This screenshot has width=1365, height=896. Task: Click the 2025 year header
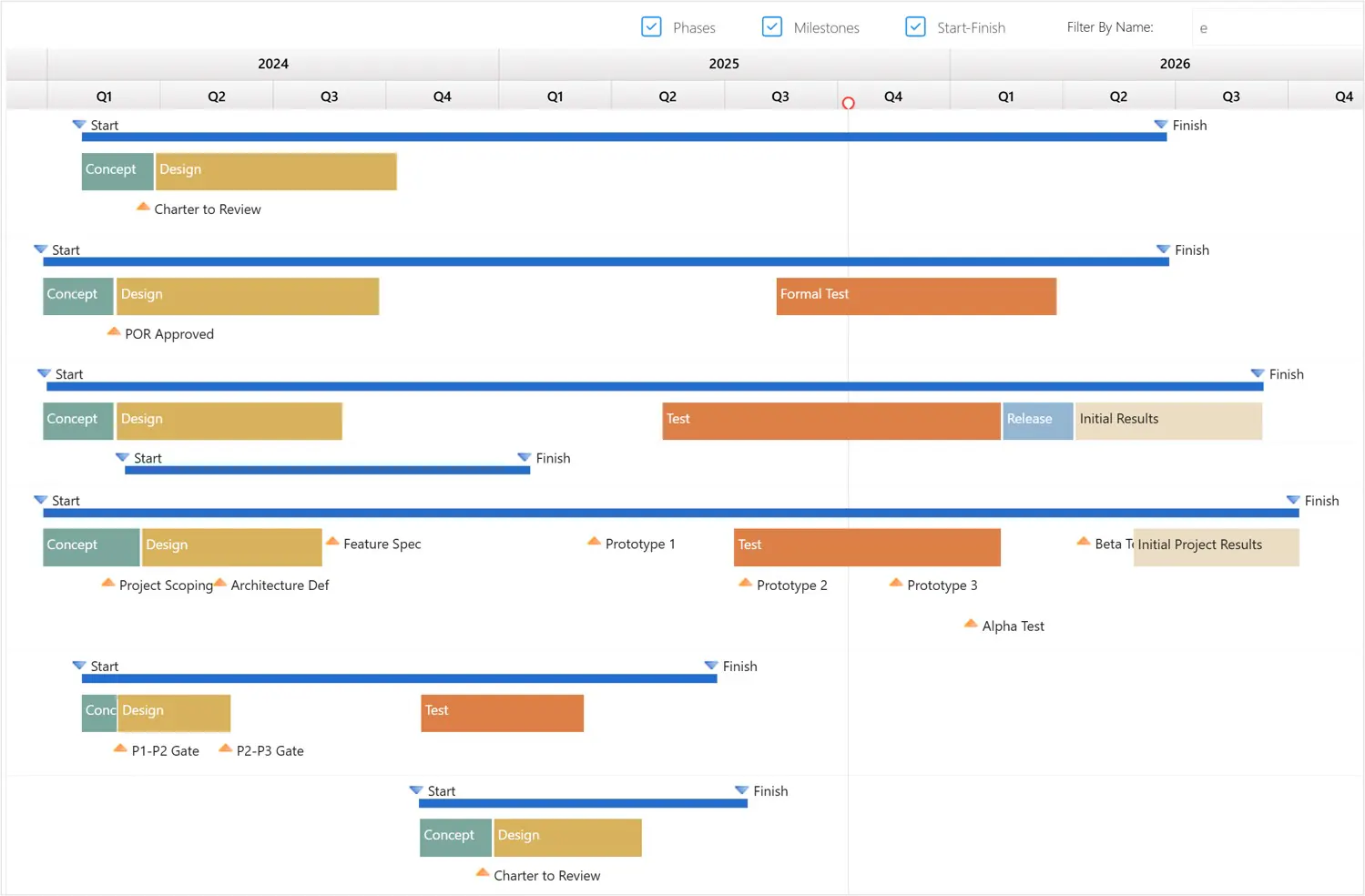[x=724, y=64]
